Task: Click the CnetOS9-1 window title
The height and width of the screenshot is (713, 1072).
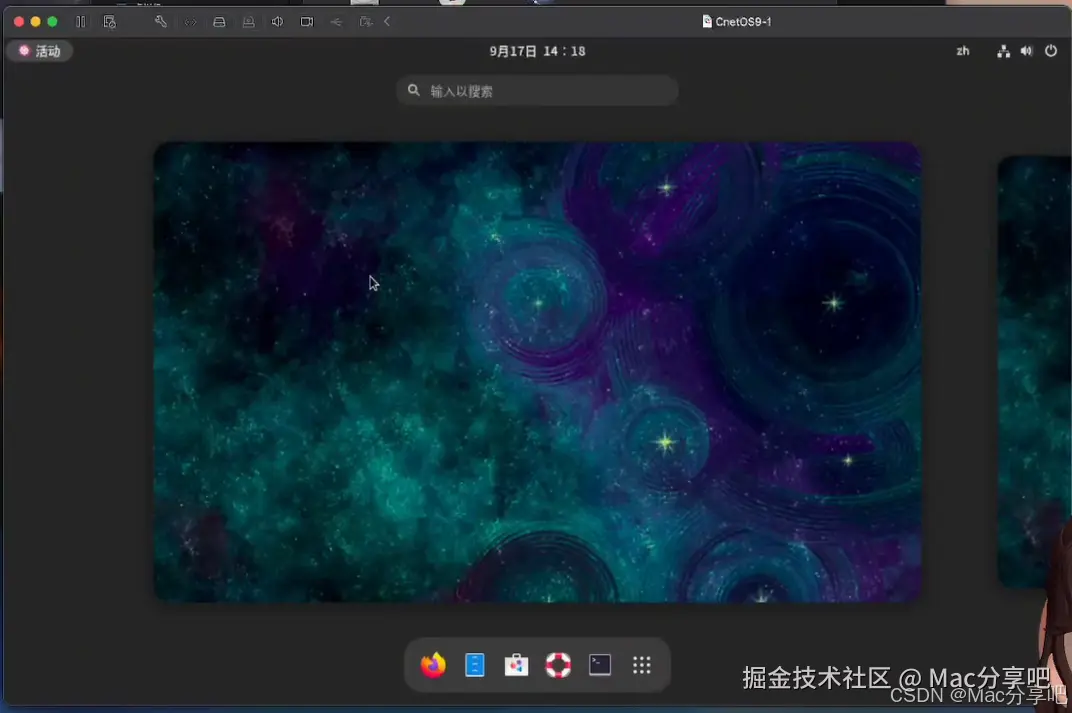Action: (737, 21)
